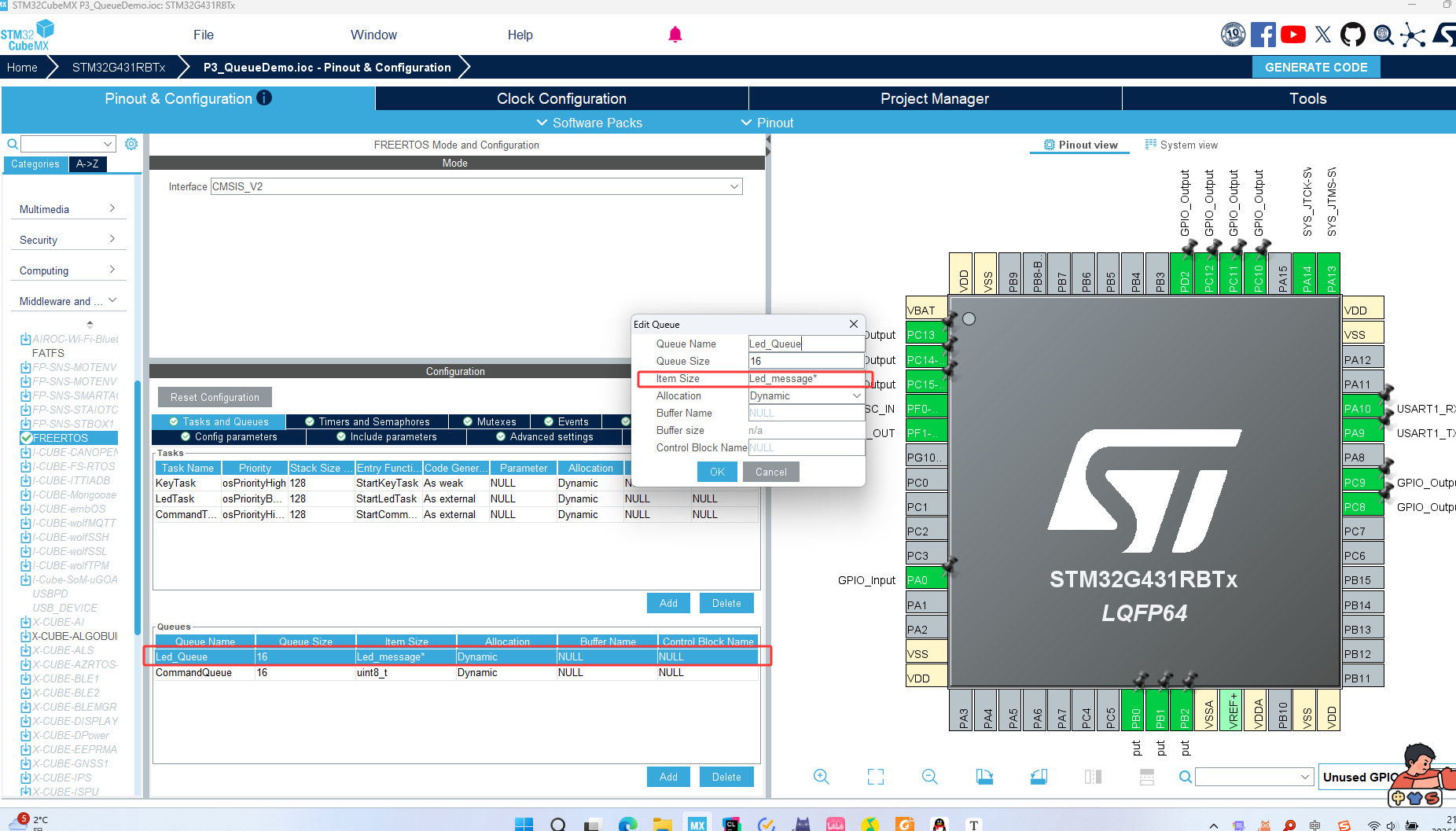This screenshot has width=1456, height=831.
Task: Open the X (Twitter) icon in the header
Action: coord(1323,35)
